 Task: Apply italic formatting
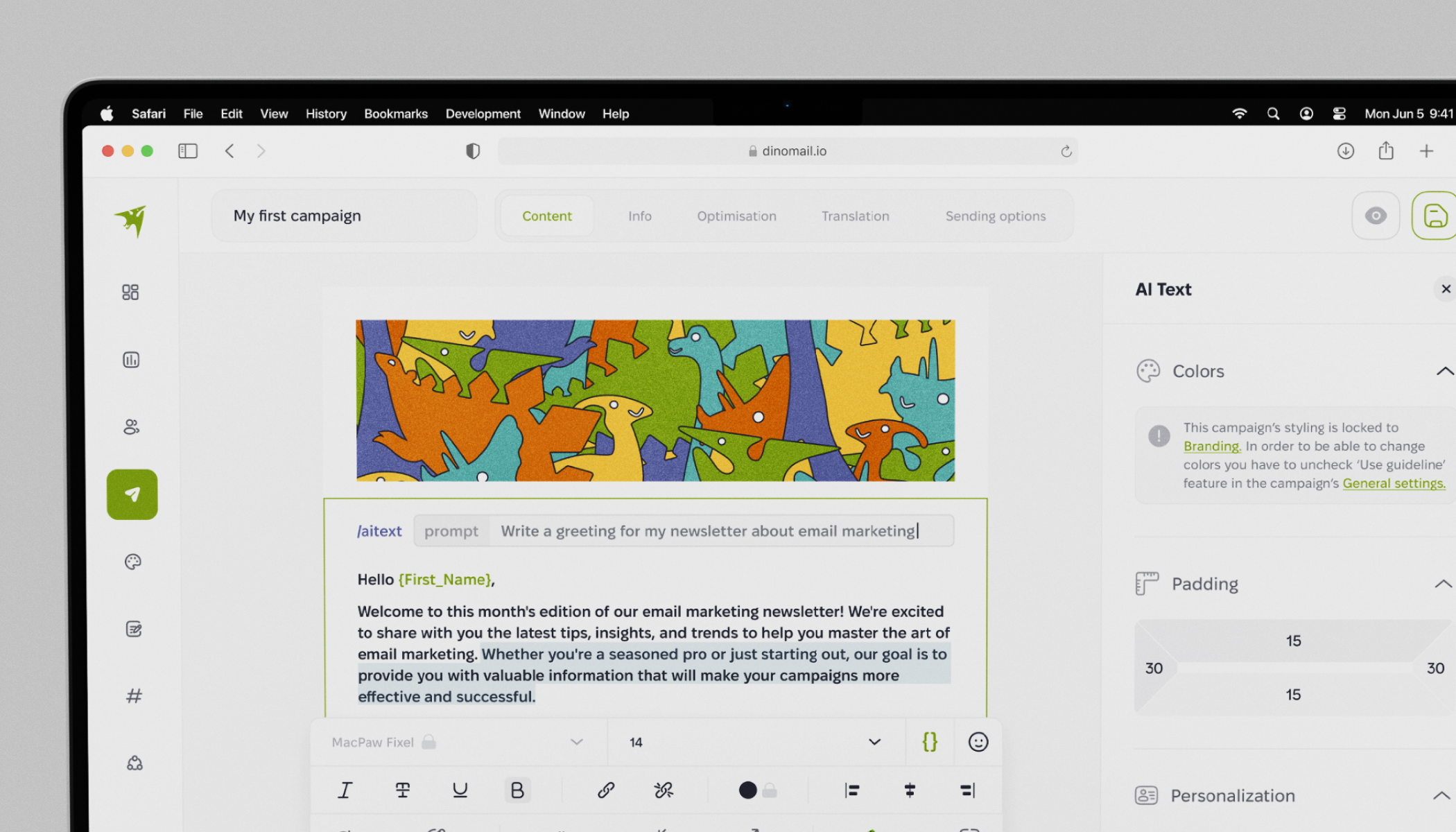[345, 790]
